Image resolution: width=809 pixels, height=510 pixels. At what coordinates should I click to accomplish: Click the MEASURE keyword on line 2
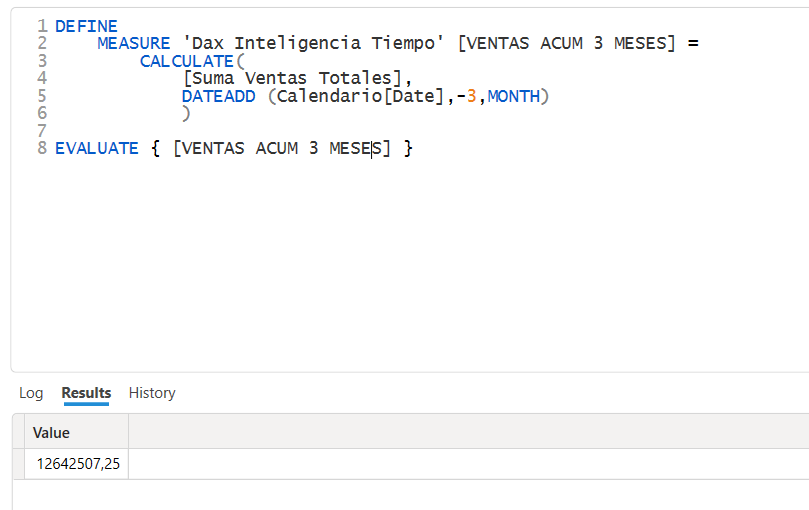tap(134, 43)
